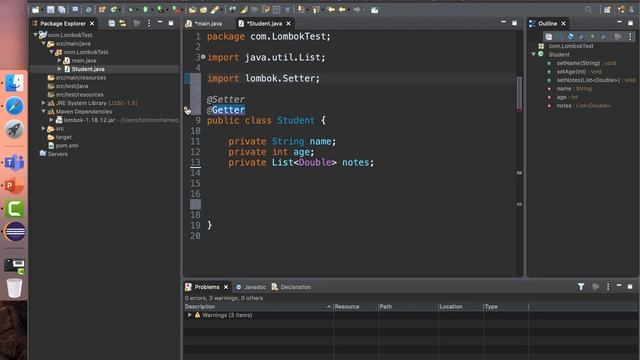The width and height of the screenshot is (640, 360).
Task: Click the editor vertical scrollbar thumb
Action: click(519, 93)
